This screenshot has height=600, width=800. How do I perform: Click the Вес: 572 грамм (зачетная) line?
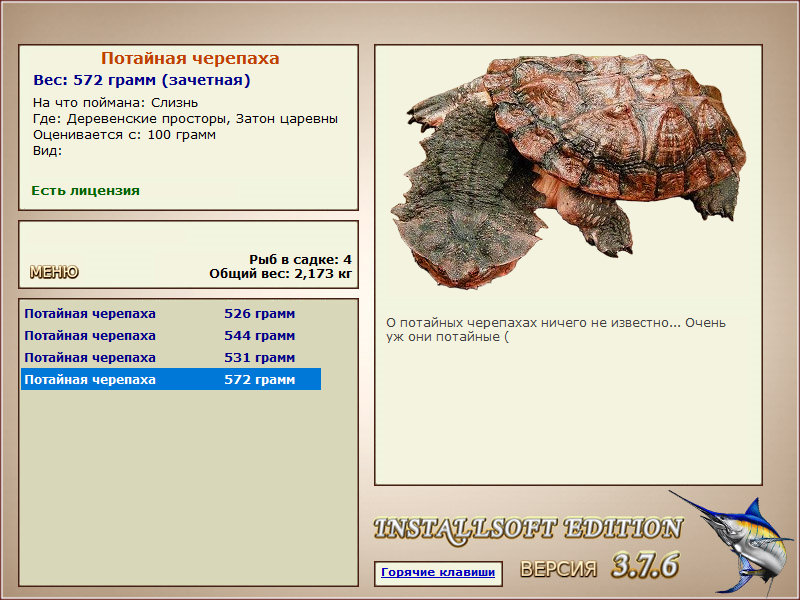point(142,80)
